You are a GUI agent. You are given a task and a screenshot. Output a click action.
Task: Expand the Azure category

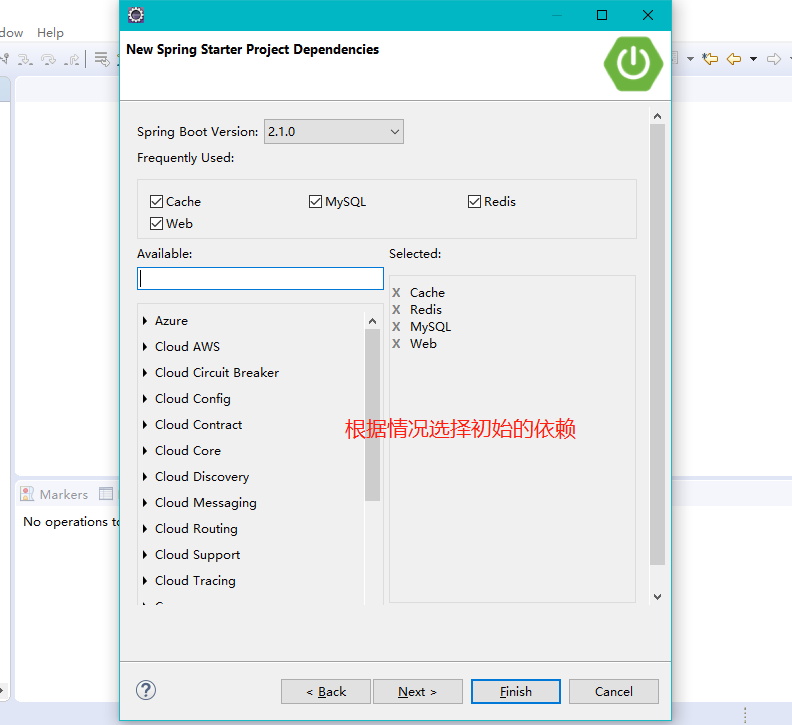145,321
